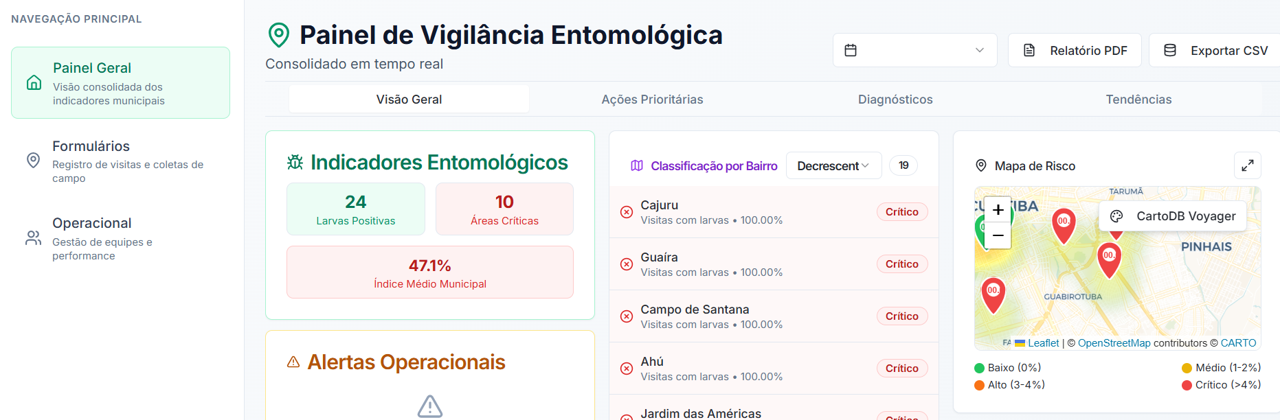Select the Diagnósticos tab

(895, 99)
